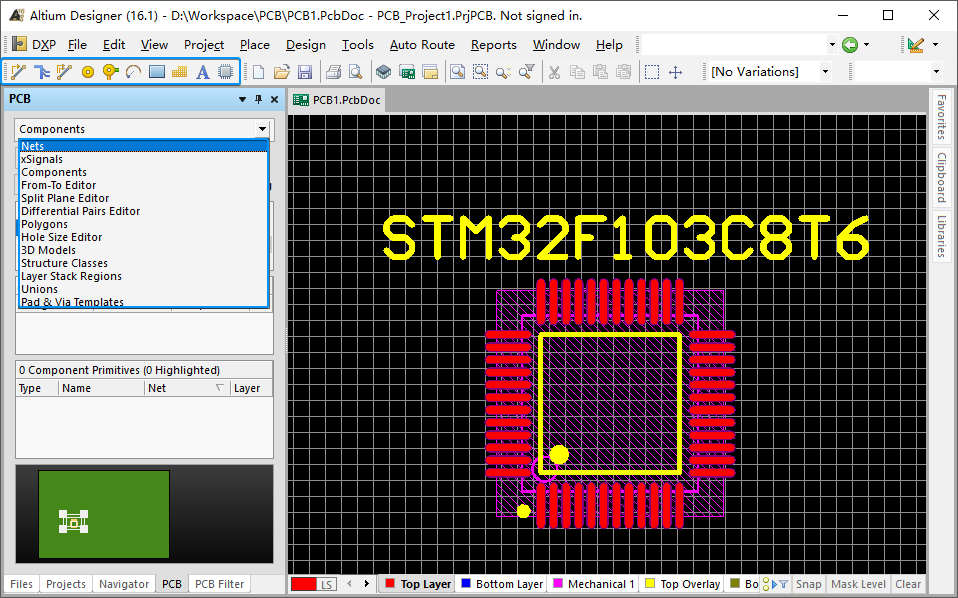Switch to the Mechanical 1 layer tab
The height and width of the screenshot is (598, 958).
(594, 584)
